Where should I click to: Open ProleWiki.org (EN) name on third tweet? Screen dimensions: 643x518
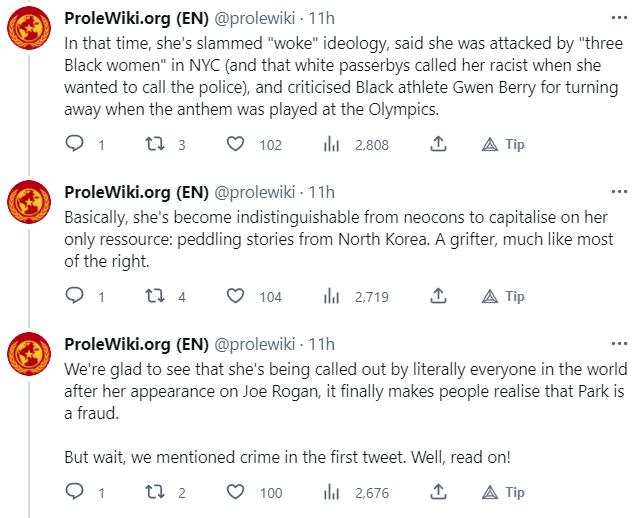[x=136, y=344]
